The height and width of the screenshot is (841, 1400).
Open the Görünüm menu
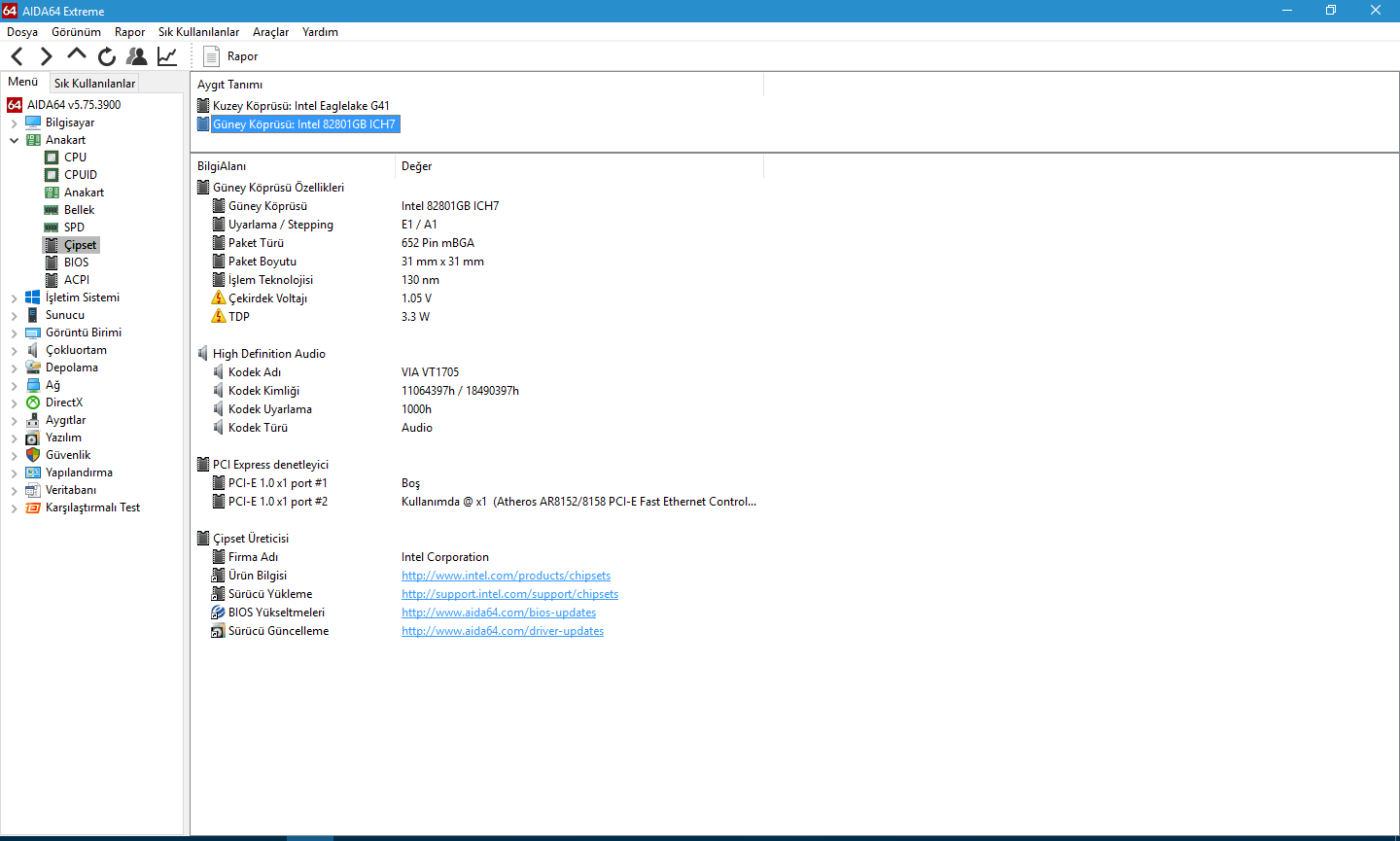point(76,32)
